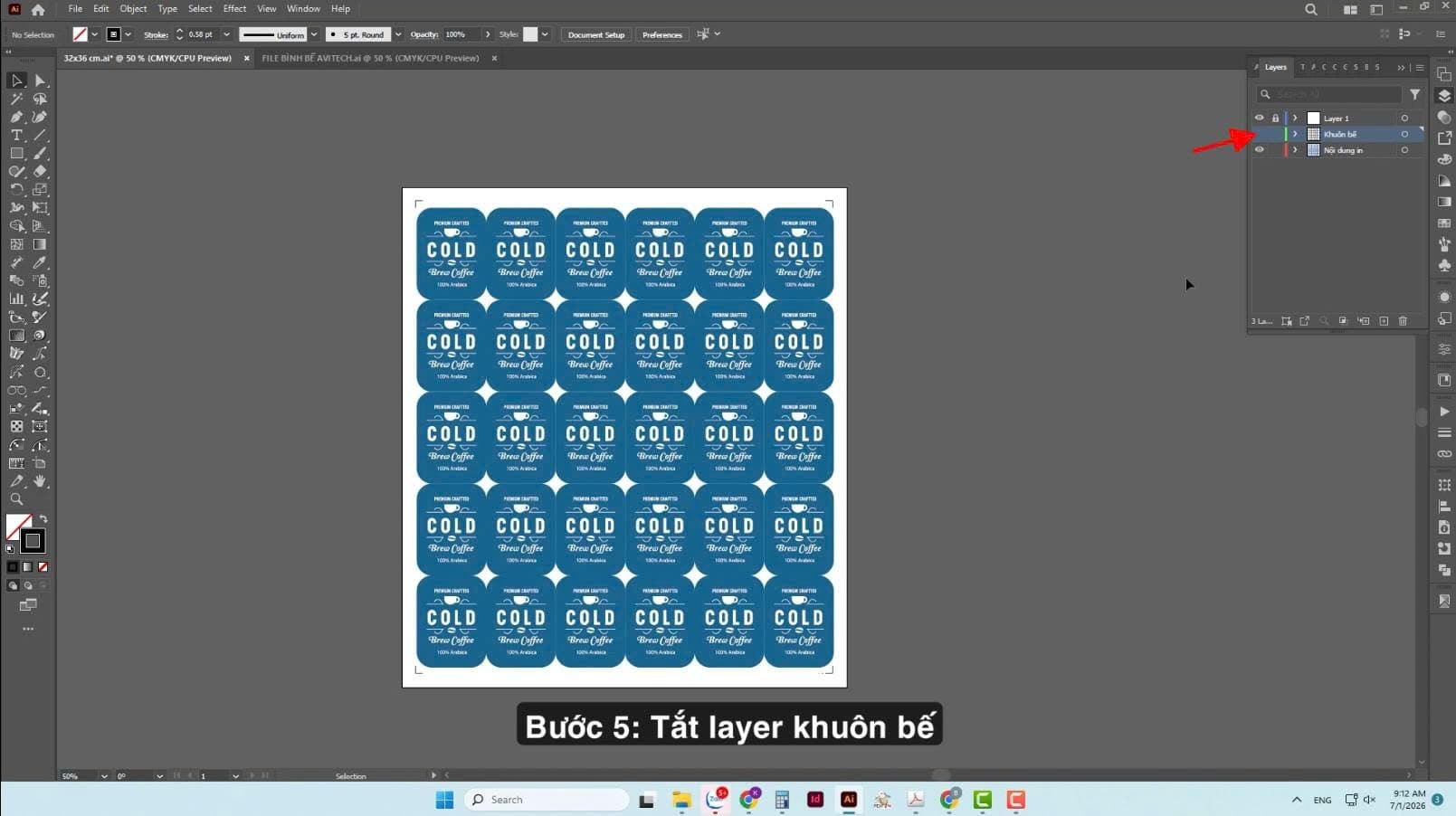The height and width of the screenshot is (816, 1456).
Task: Open the Style dropdown arrow
Action: click(545, 34)
